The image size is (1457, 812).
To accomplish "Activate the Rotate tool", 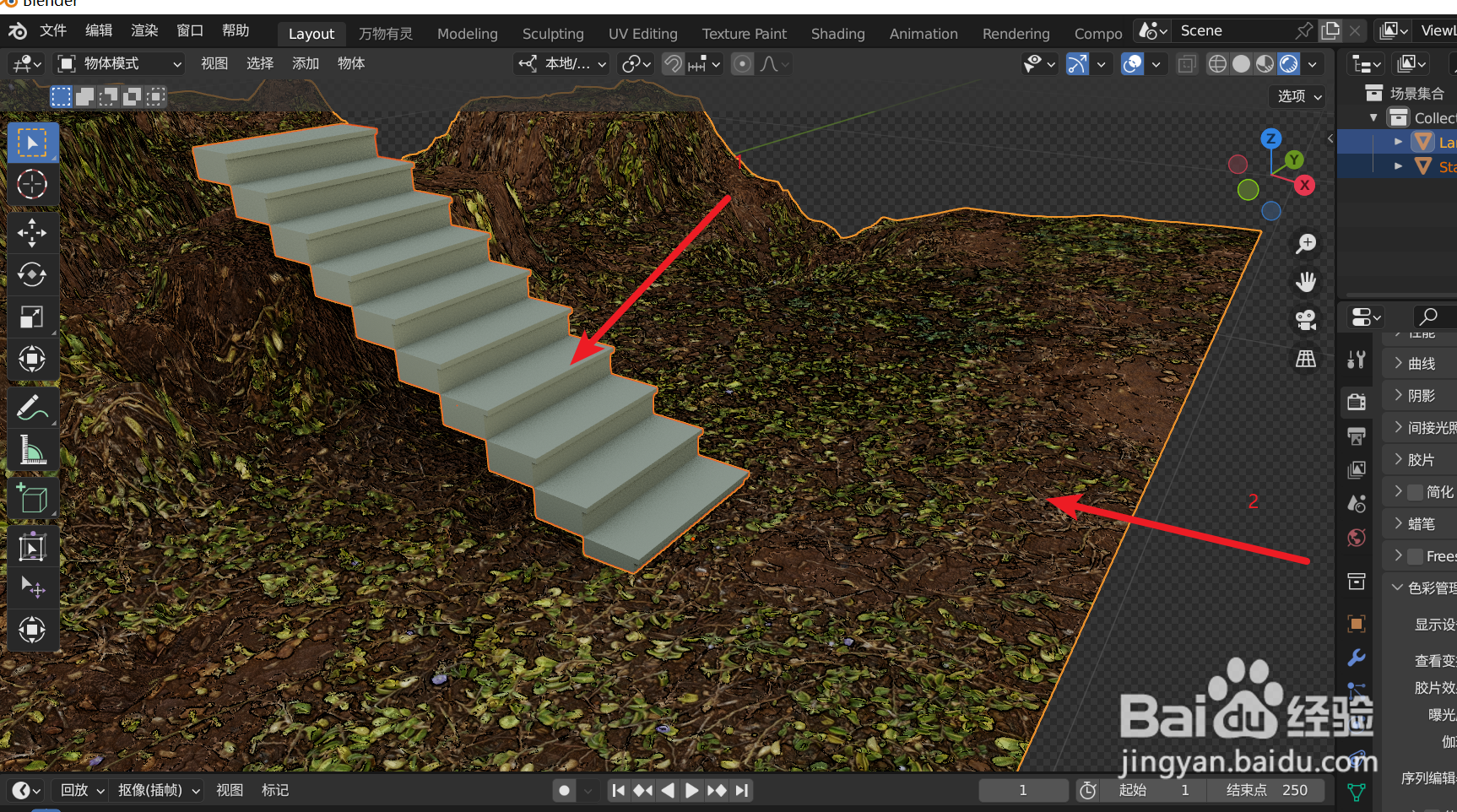I will [33, 274].
